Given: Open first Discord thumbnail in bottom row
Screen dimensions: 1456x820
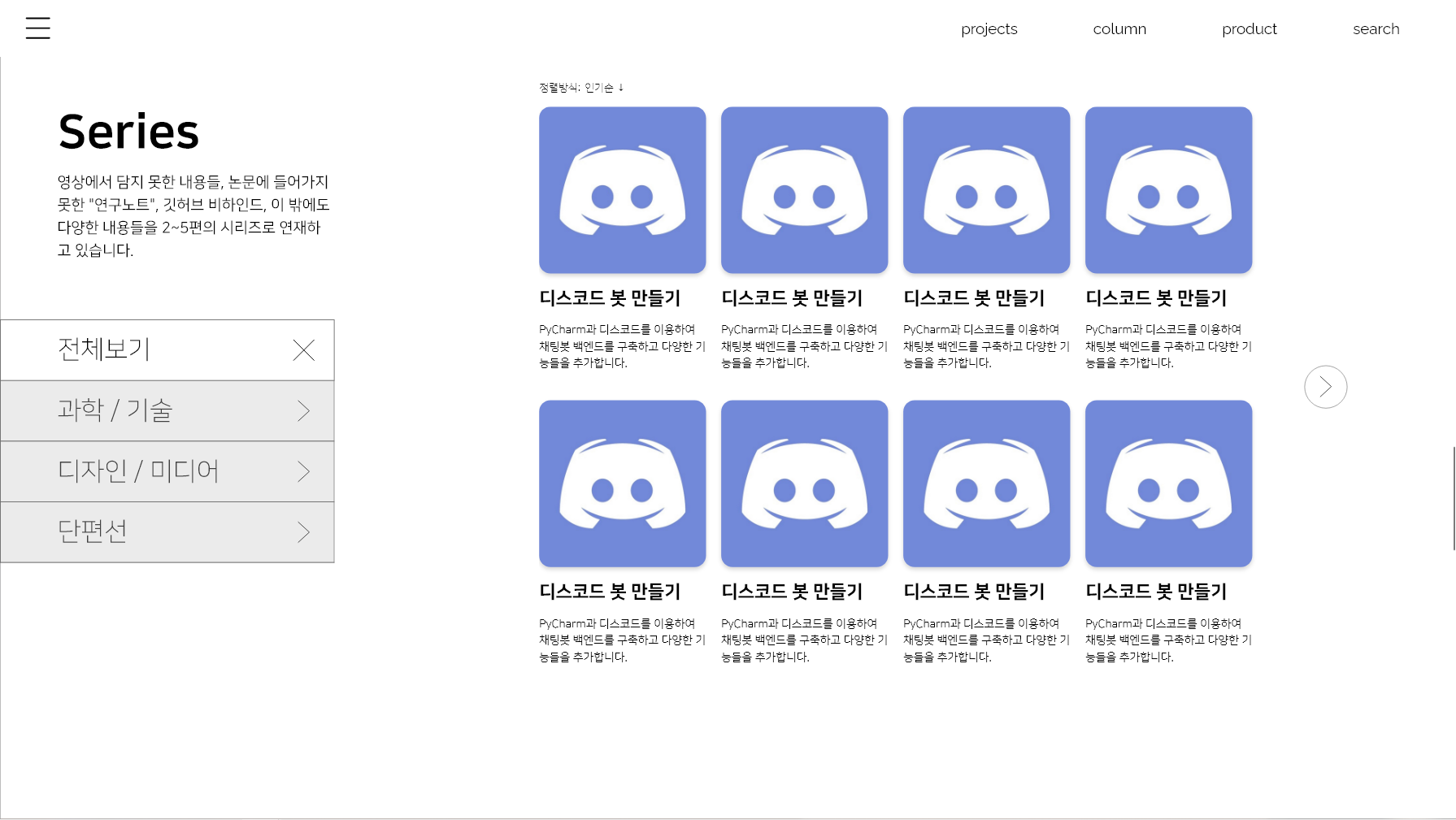Looking at the screenshot, I should (623, 484).
